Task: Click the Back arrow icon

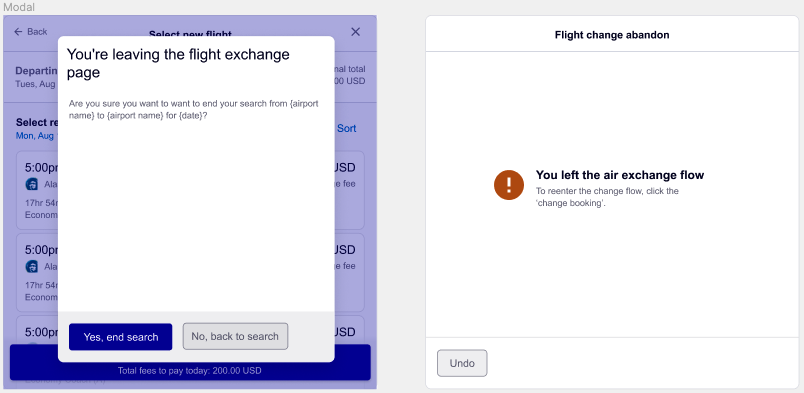Action: pyautogui.click(x=18, y=32)
